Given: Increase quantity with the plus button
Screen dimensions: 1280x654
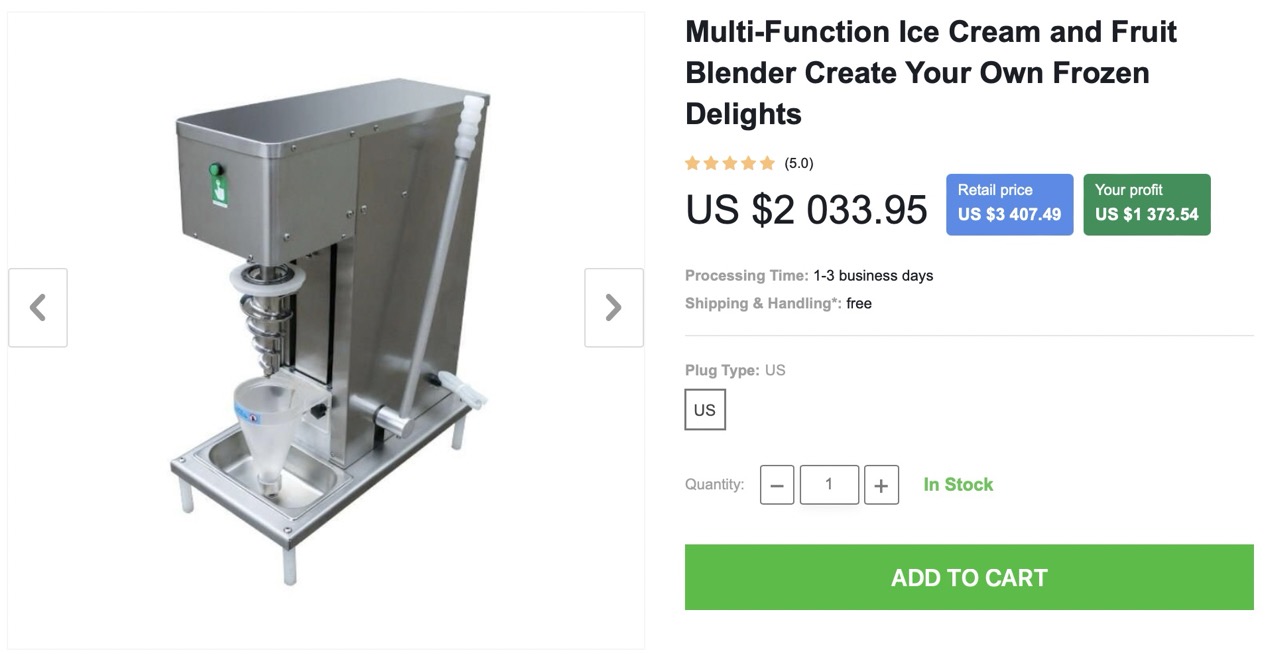Looking at the screenshot, I should coord(881,485).
